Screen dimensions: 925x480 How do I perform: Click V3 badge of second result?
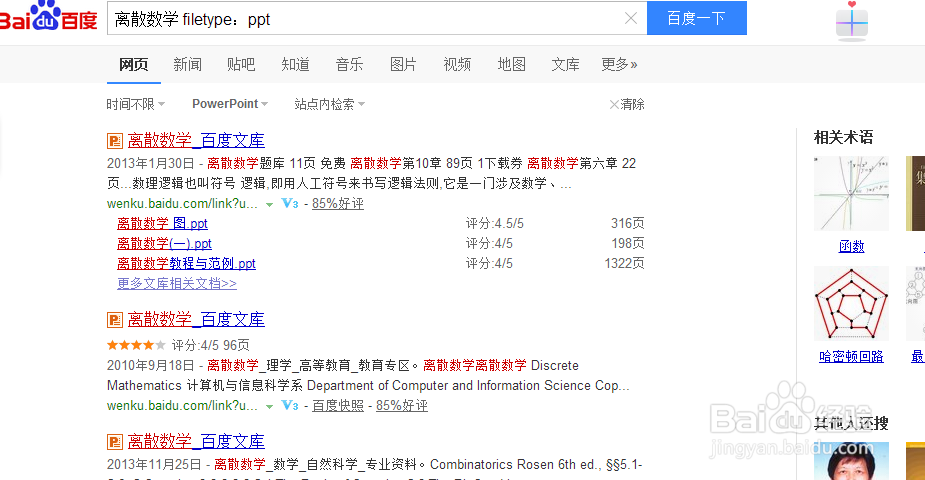[x=290, y=406]
